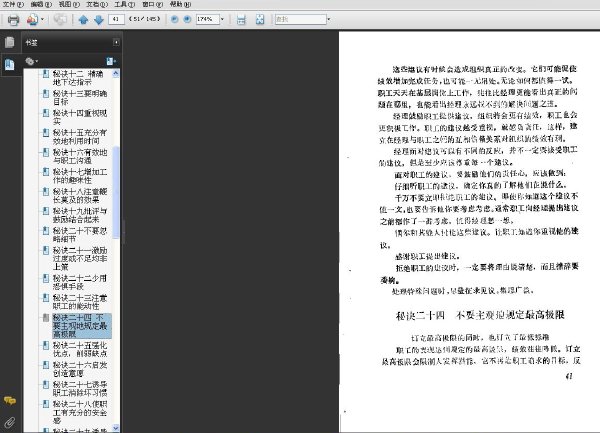Zoom out with the minus circle button

pos(174,19)
